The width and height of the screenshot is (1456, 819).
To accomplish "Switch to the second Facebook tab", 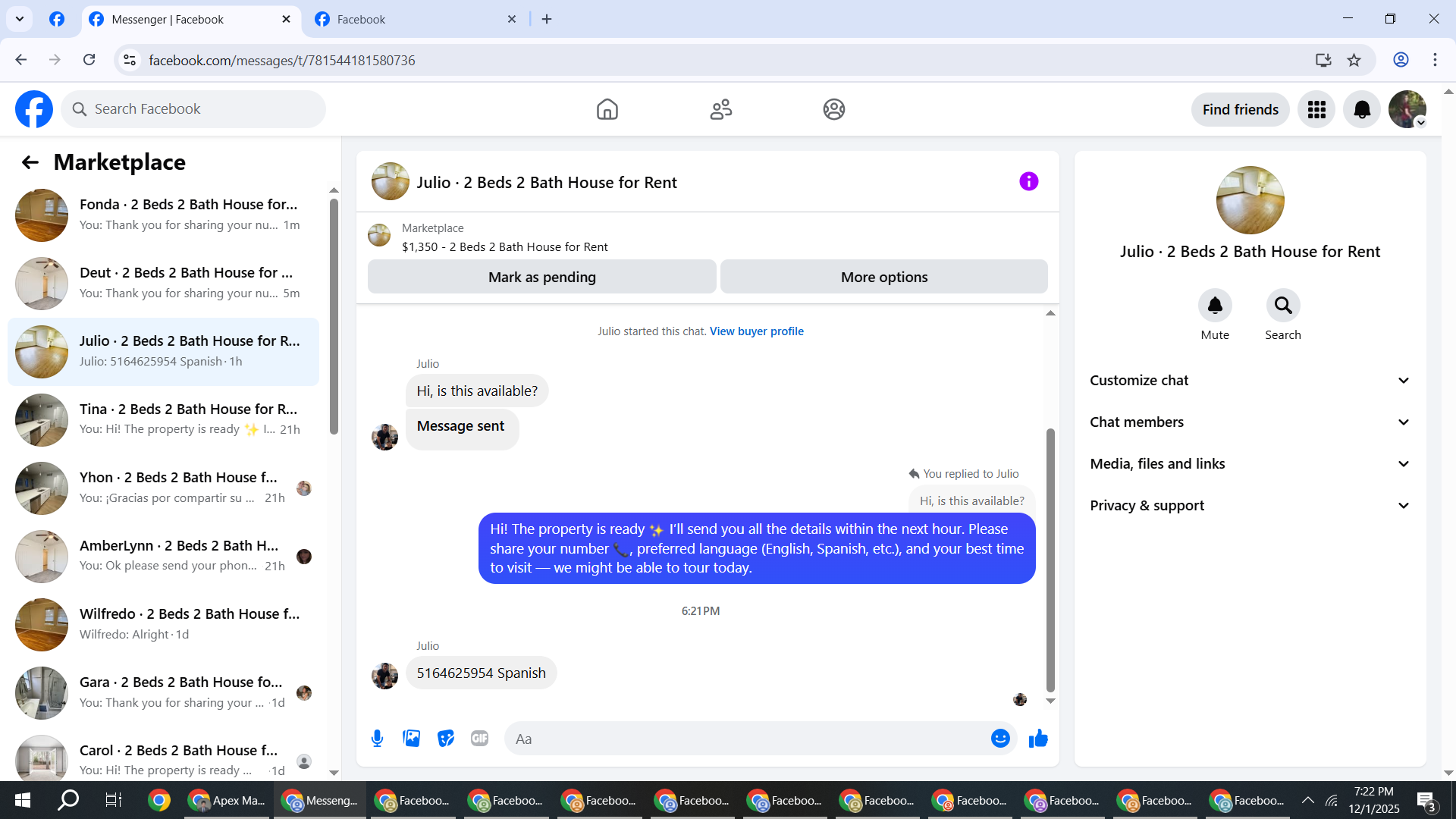I will coord(416,20).
